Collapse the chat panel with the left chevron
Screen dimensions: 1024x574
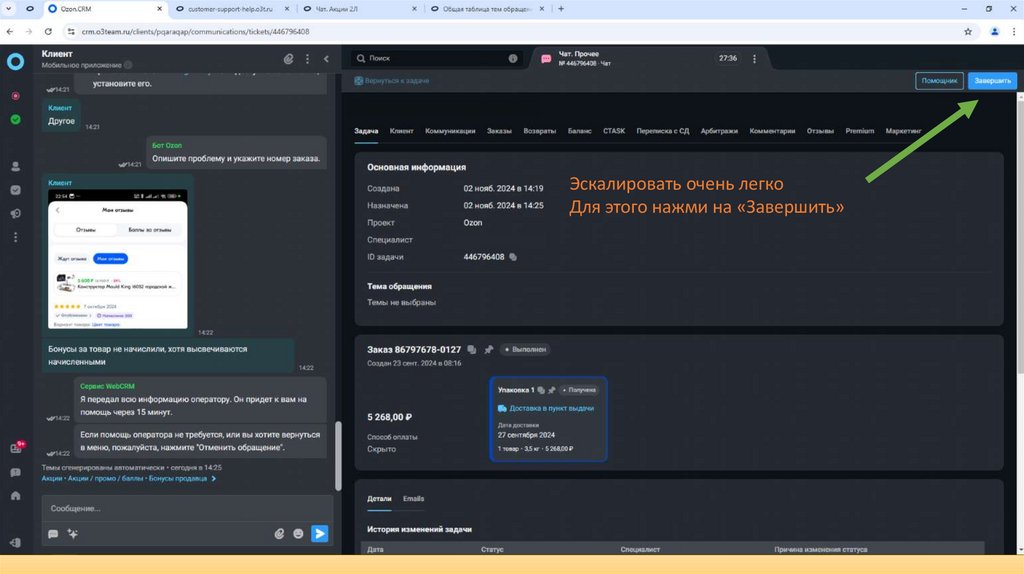coord(326,59)
